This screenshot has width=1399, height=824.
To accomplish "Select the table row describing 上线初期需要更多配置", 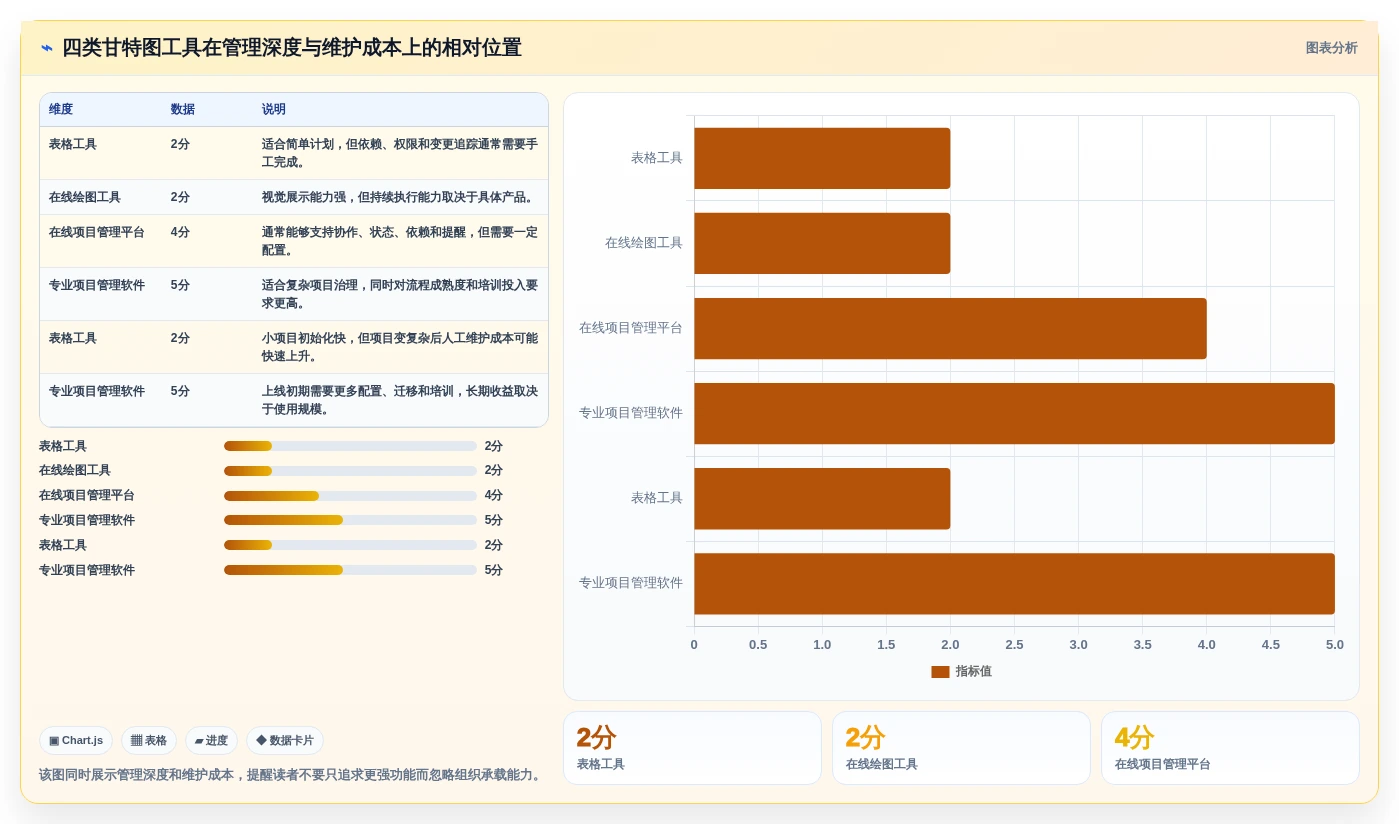I will tap(294, 400).
